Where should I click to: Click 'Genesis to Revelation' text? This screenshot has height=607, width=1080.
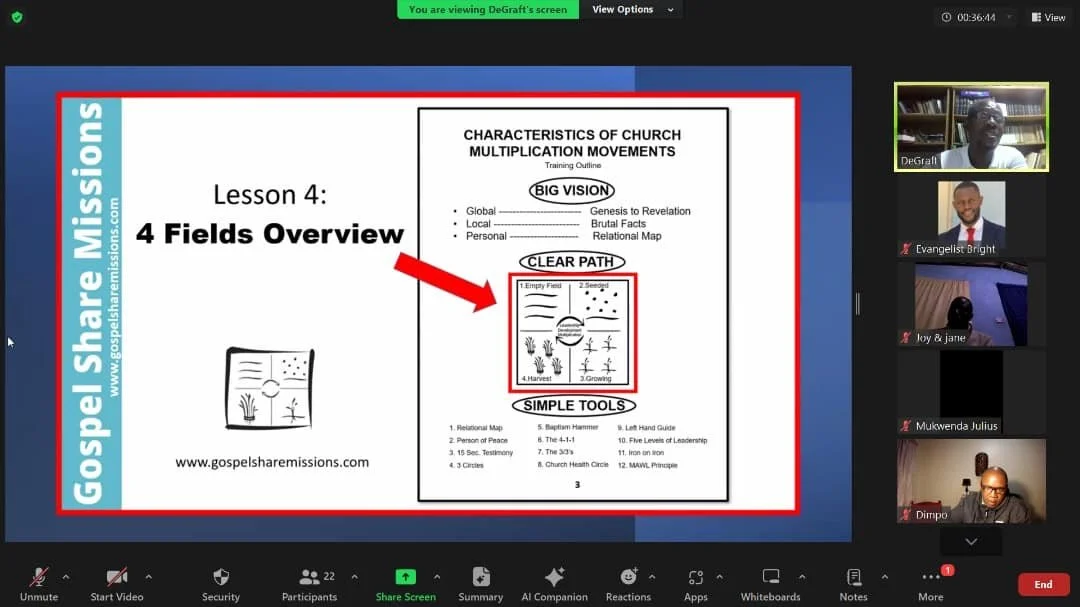[x=640, y=212]
